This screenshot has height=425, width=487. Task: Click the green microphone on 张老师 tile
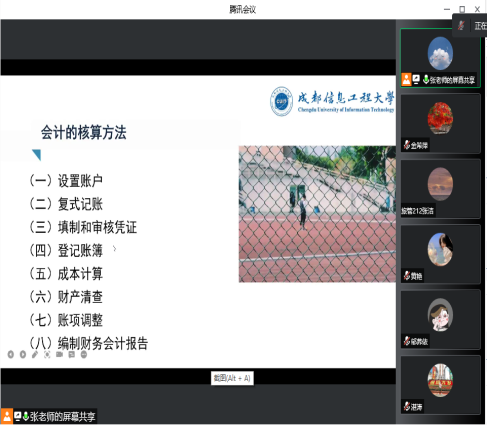tap(426, 79)
